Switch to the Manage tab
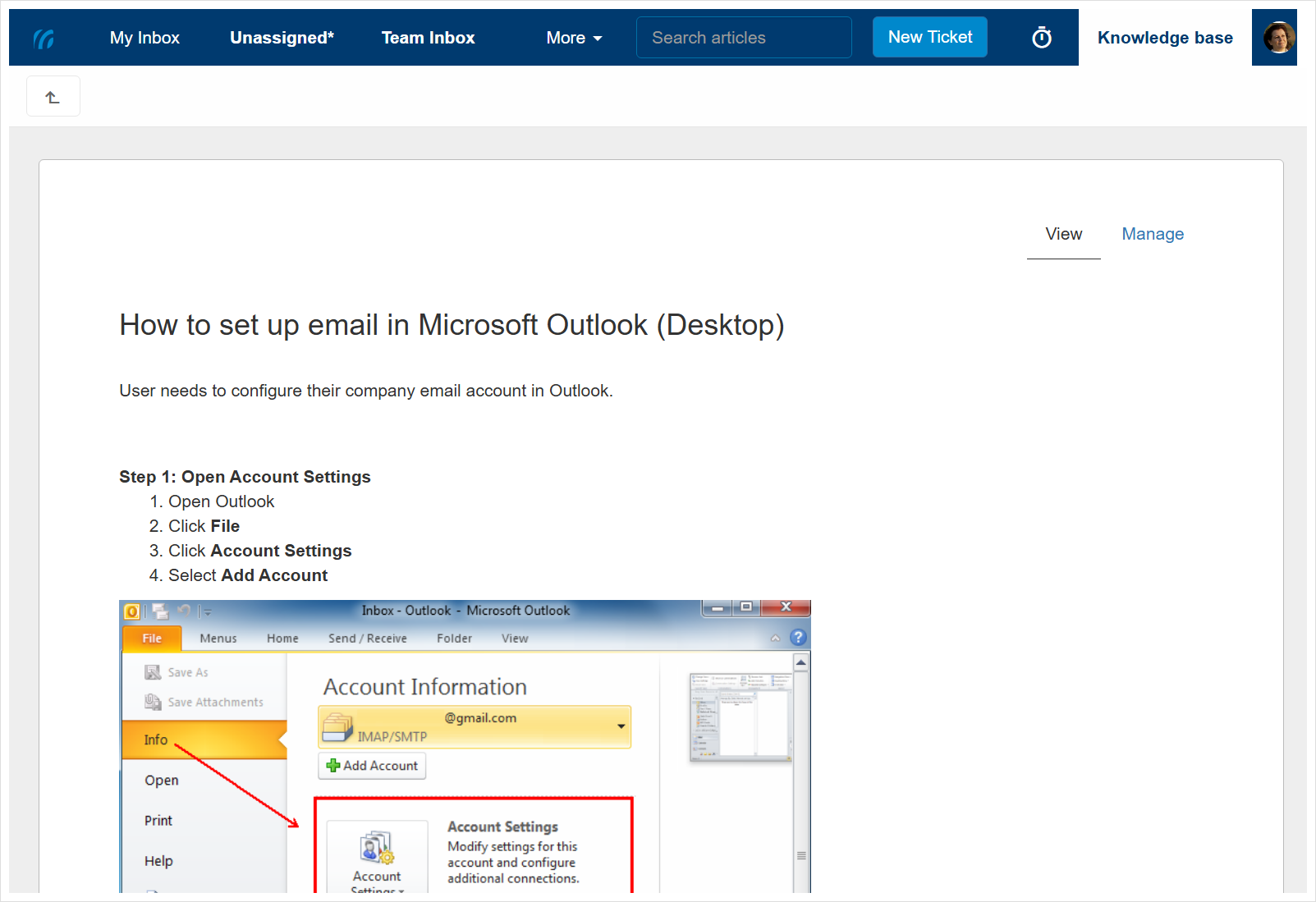Screen dimensions: 1316x902 [1152, 234]
